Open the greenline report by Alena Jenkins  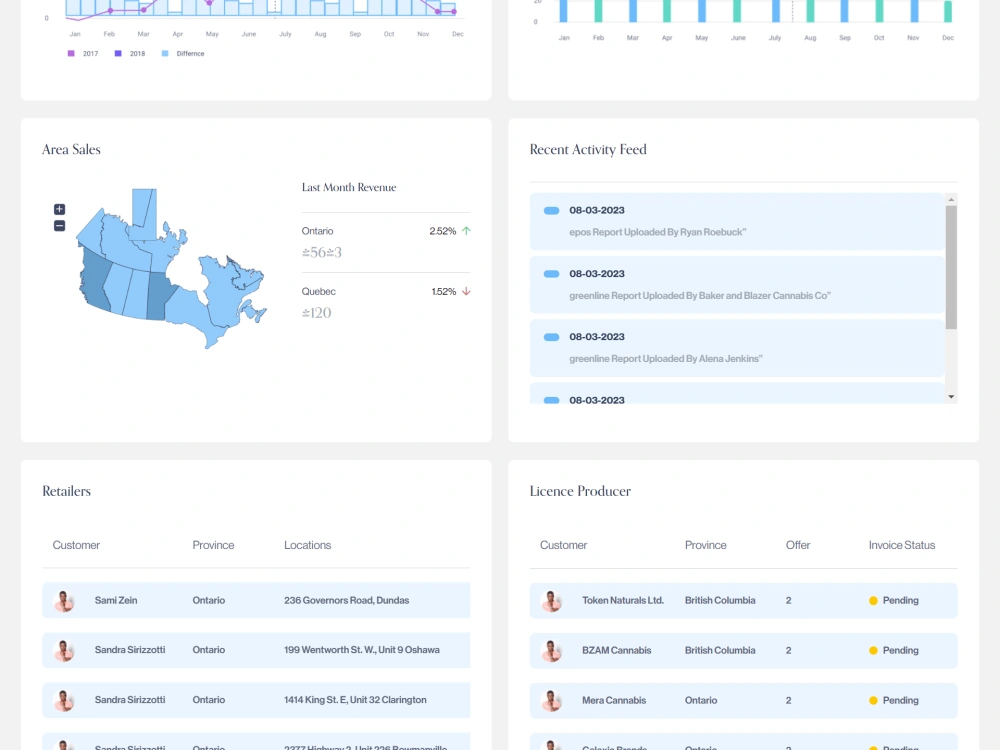click(x=737, y=348)
